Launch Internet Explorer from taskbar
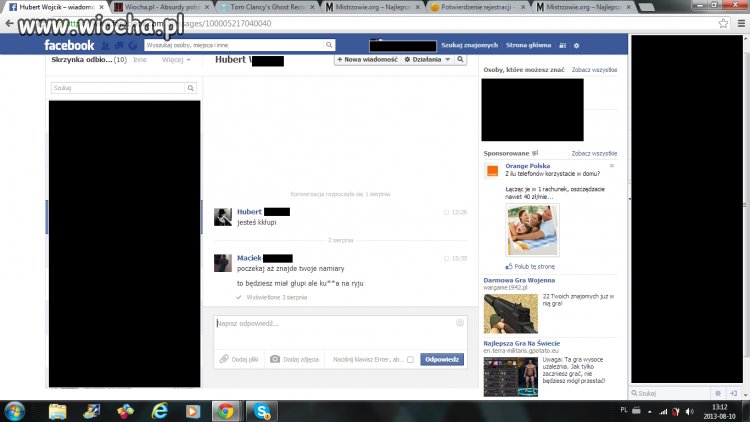The height and width of the screenshot is (422, 750). 159,411
